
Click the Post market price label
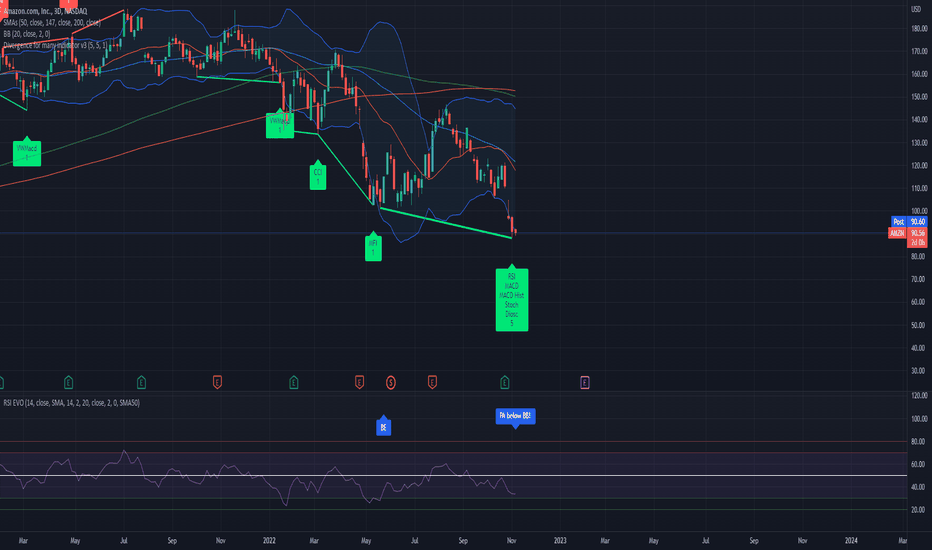pos(899,220)
